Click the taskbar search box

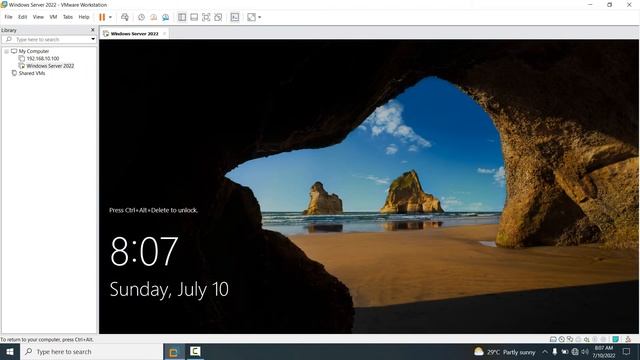91,352
